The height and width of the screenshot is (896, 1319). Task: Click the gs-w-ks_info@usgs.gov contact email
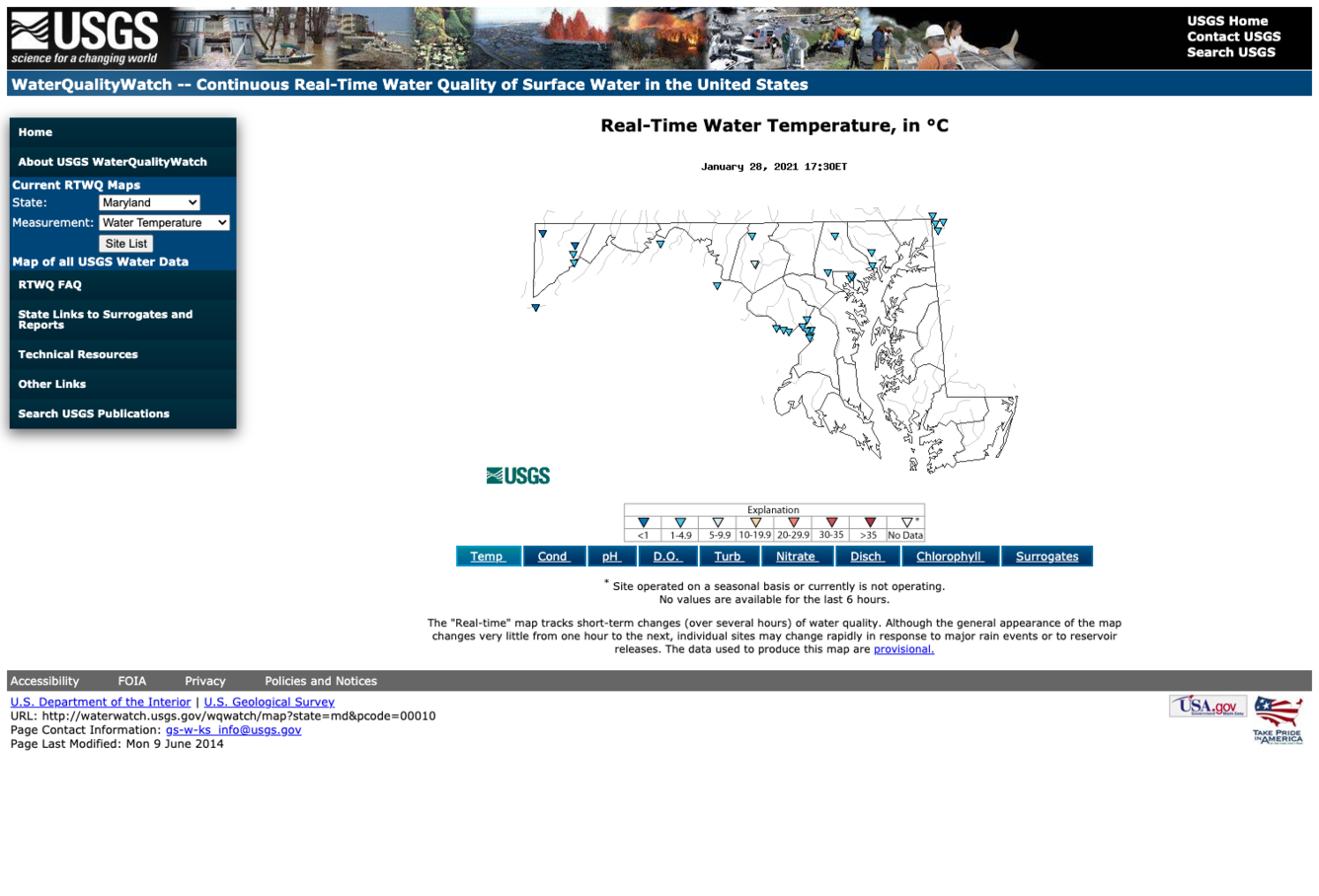click(x=233, y=729)
